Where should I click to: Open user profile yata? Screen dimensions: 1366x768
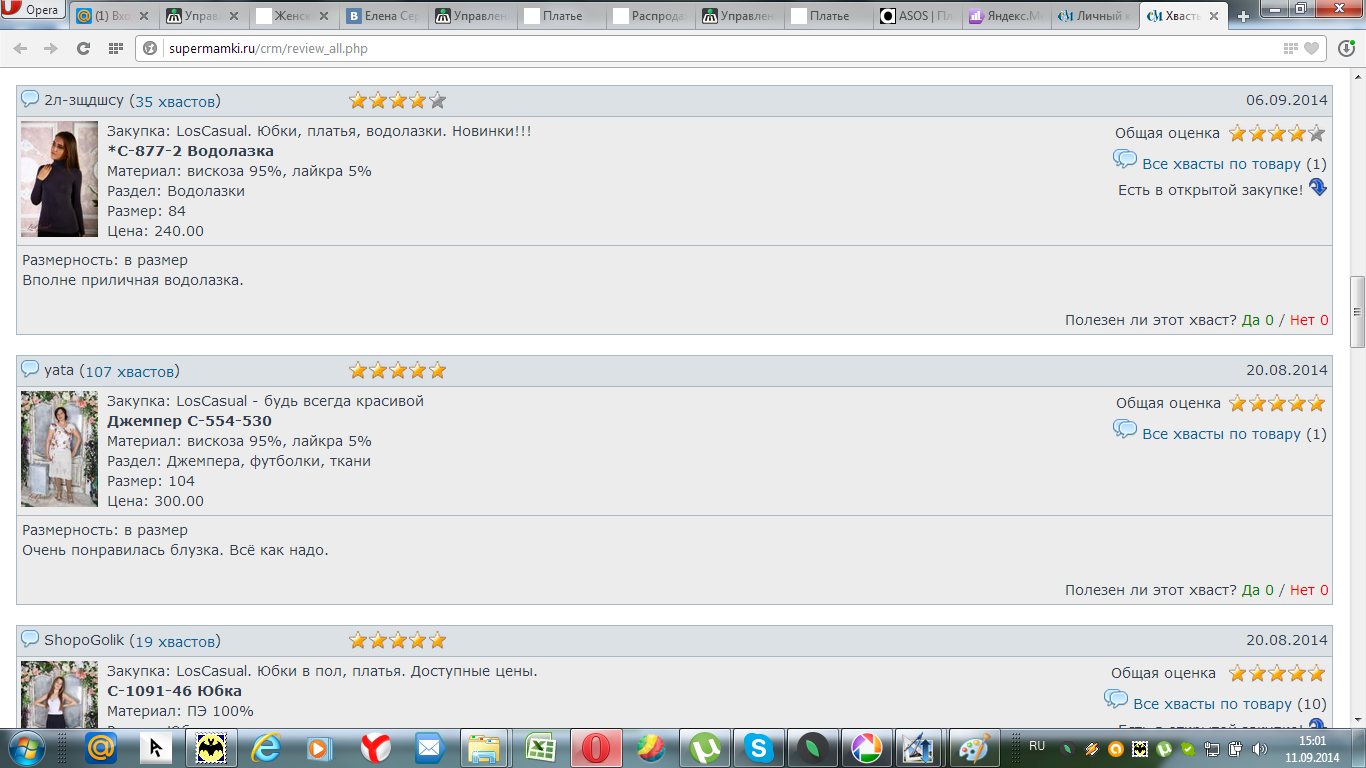[x=59, y=370]
